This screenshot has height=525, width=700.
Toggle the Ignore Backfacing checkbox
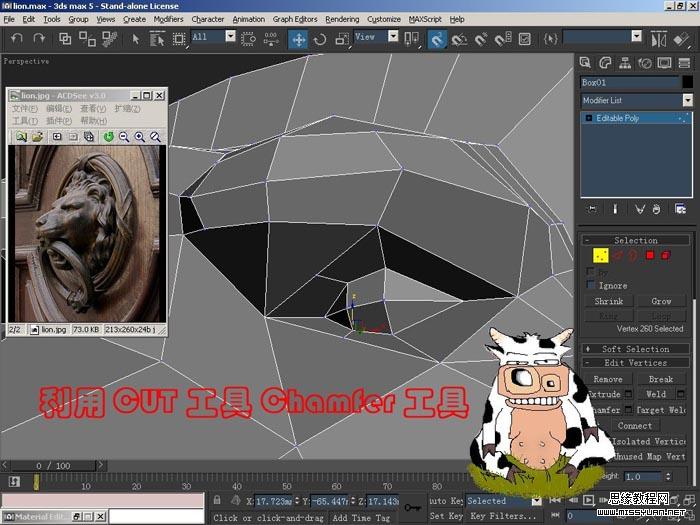(591, 285)
